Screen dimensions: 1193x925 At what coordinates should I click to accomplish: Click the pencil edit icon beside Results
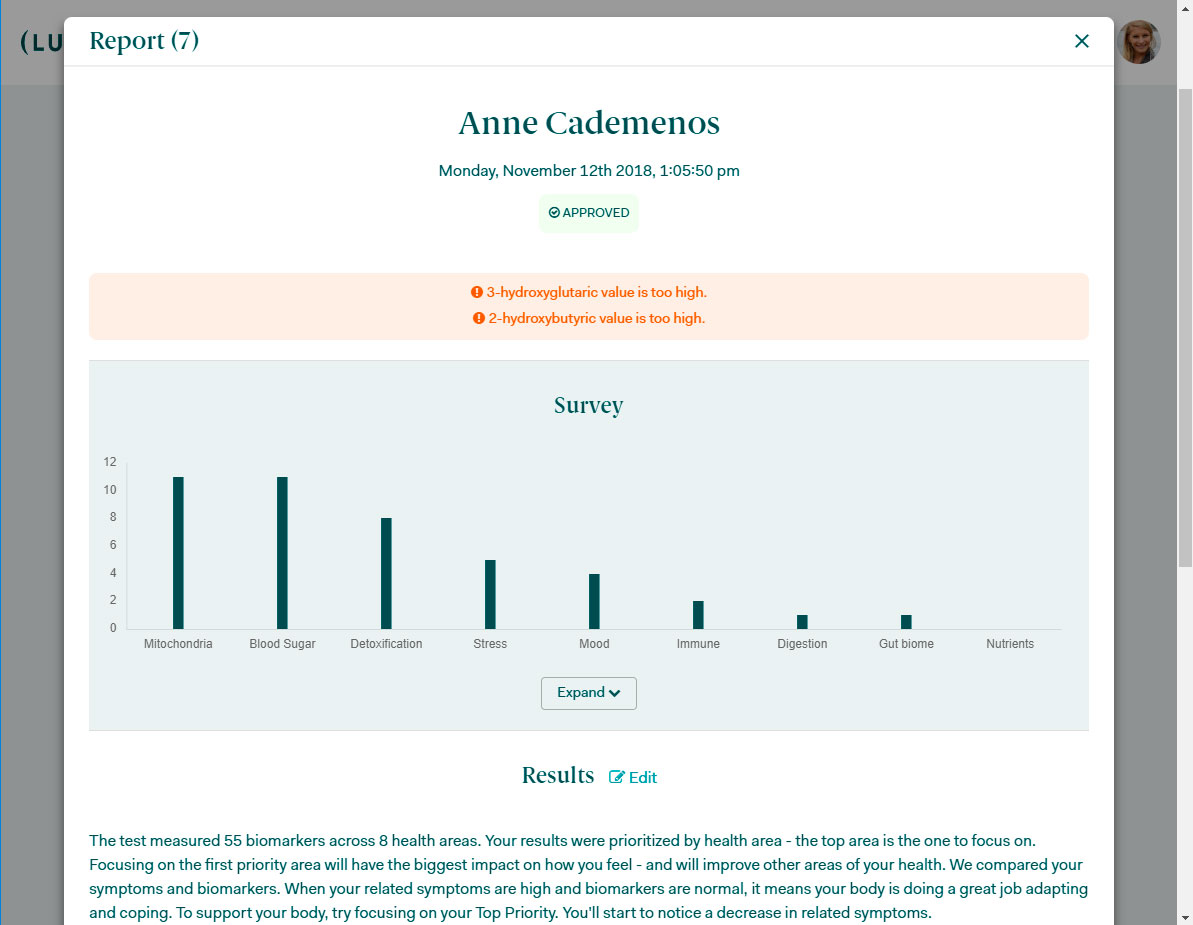click(617, 777)
